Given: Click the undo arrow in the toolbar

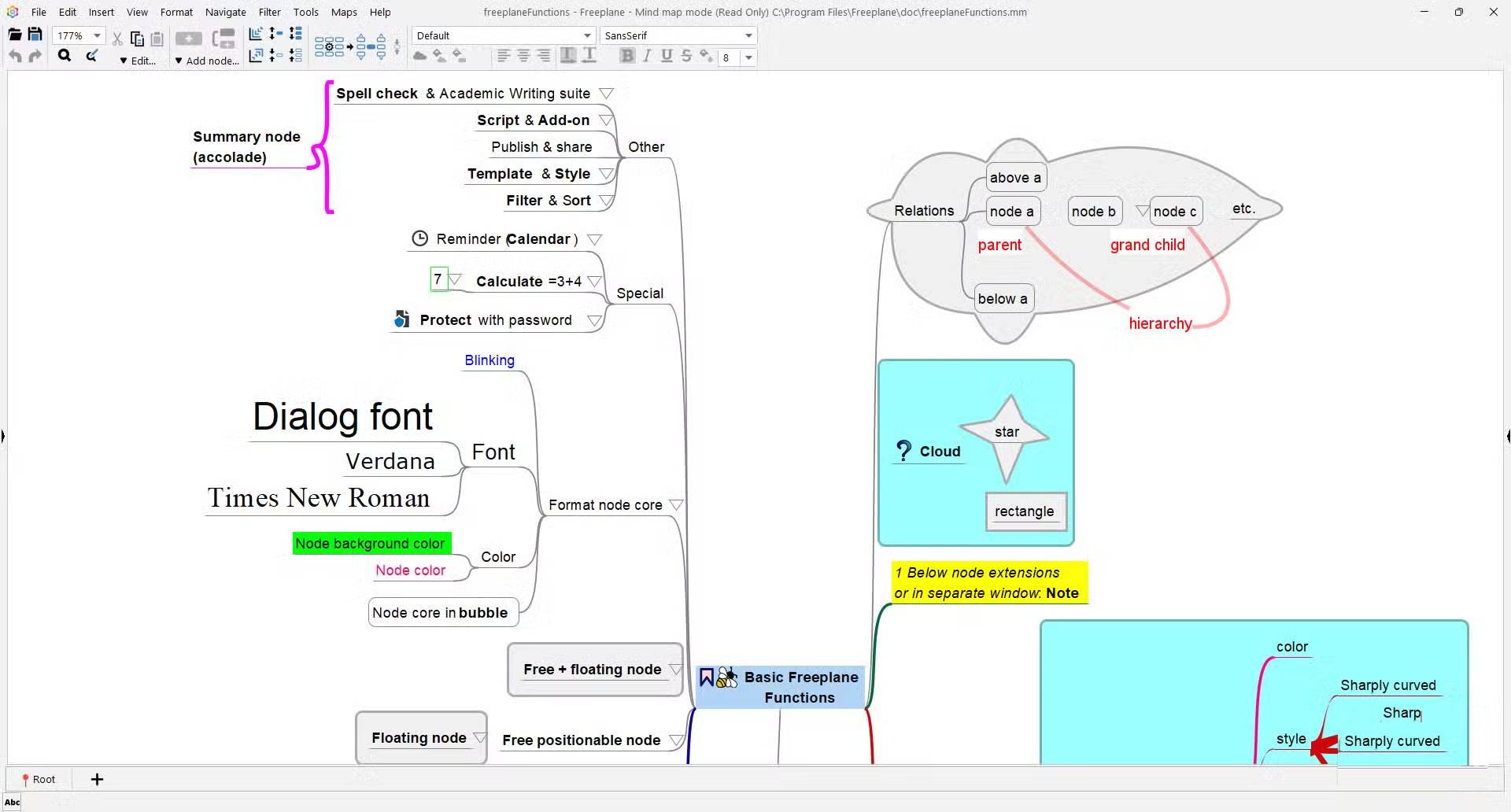Looking at the screenshot, I should (x=14, y=56).
